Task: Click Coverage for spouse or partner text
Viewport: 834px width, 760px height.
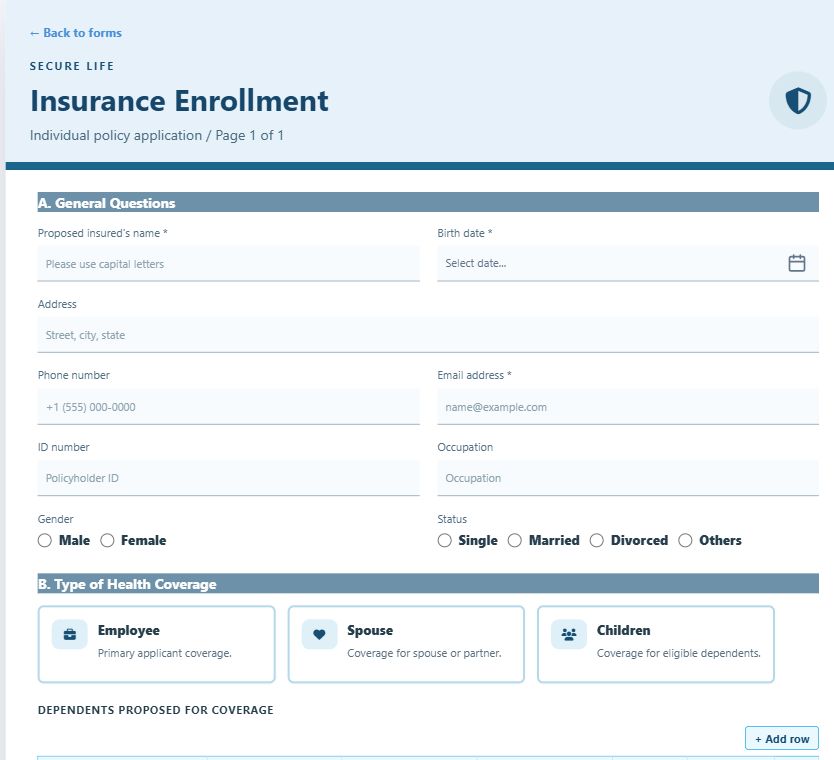Action: click(424, 653)
